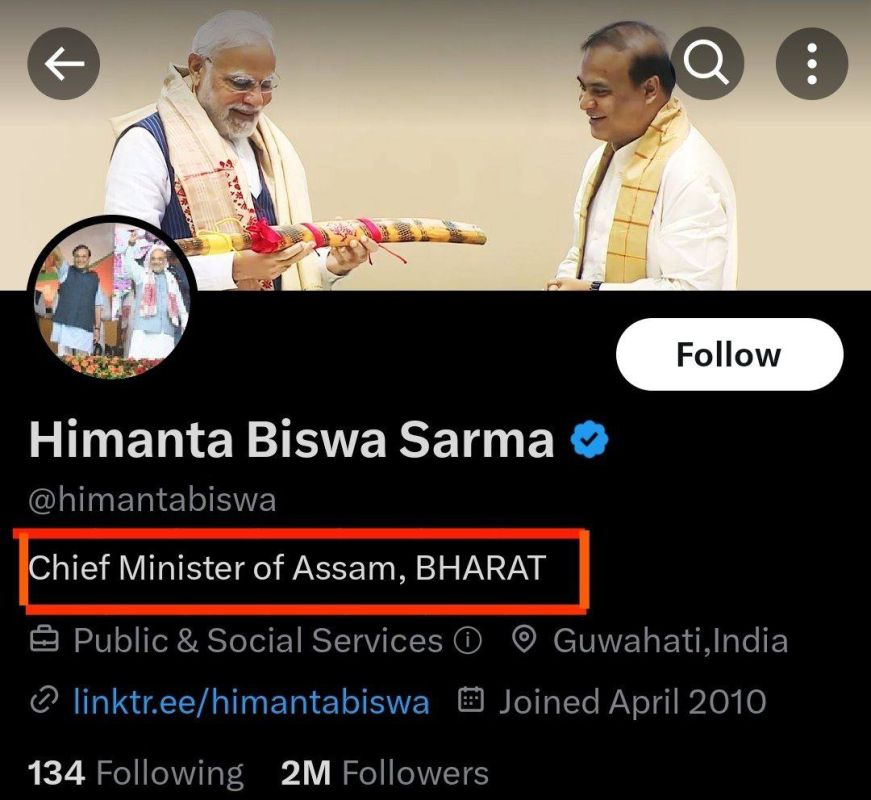The width and height of the screenshot is (871, 800).
Task: Click the Guwahati, India location text
Action: pos(670,641)
